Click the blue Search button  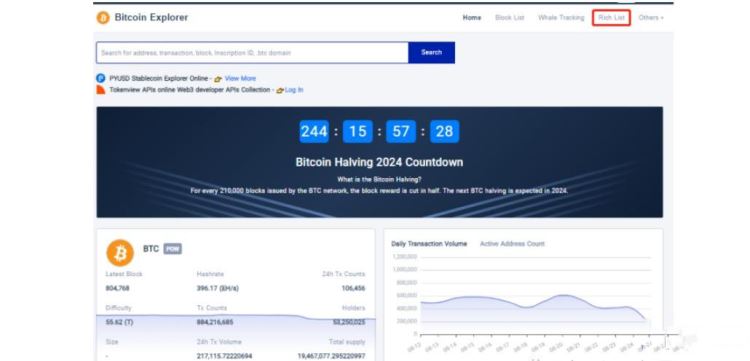pos(431,53)
